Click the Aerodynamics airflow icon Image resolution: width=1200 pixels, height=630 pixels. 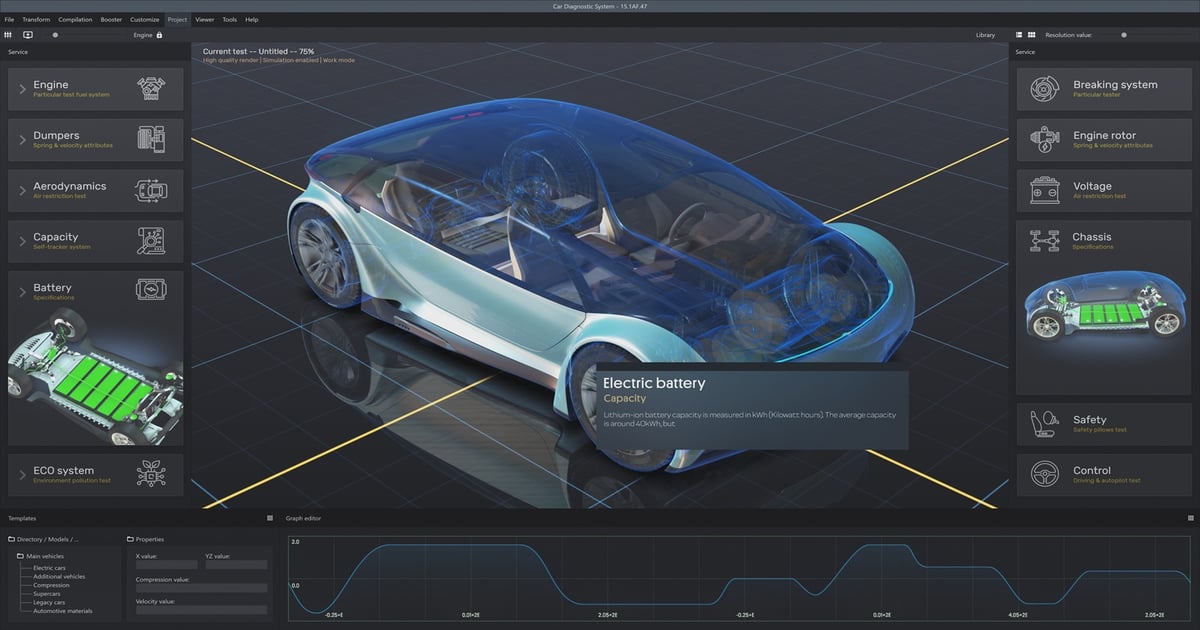[x=151, y=190]
